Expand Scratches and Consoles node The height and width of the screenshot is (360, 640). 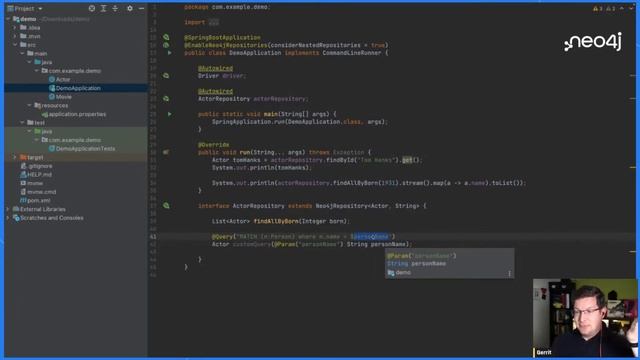pos(8,218)
